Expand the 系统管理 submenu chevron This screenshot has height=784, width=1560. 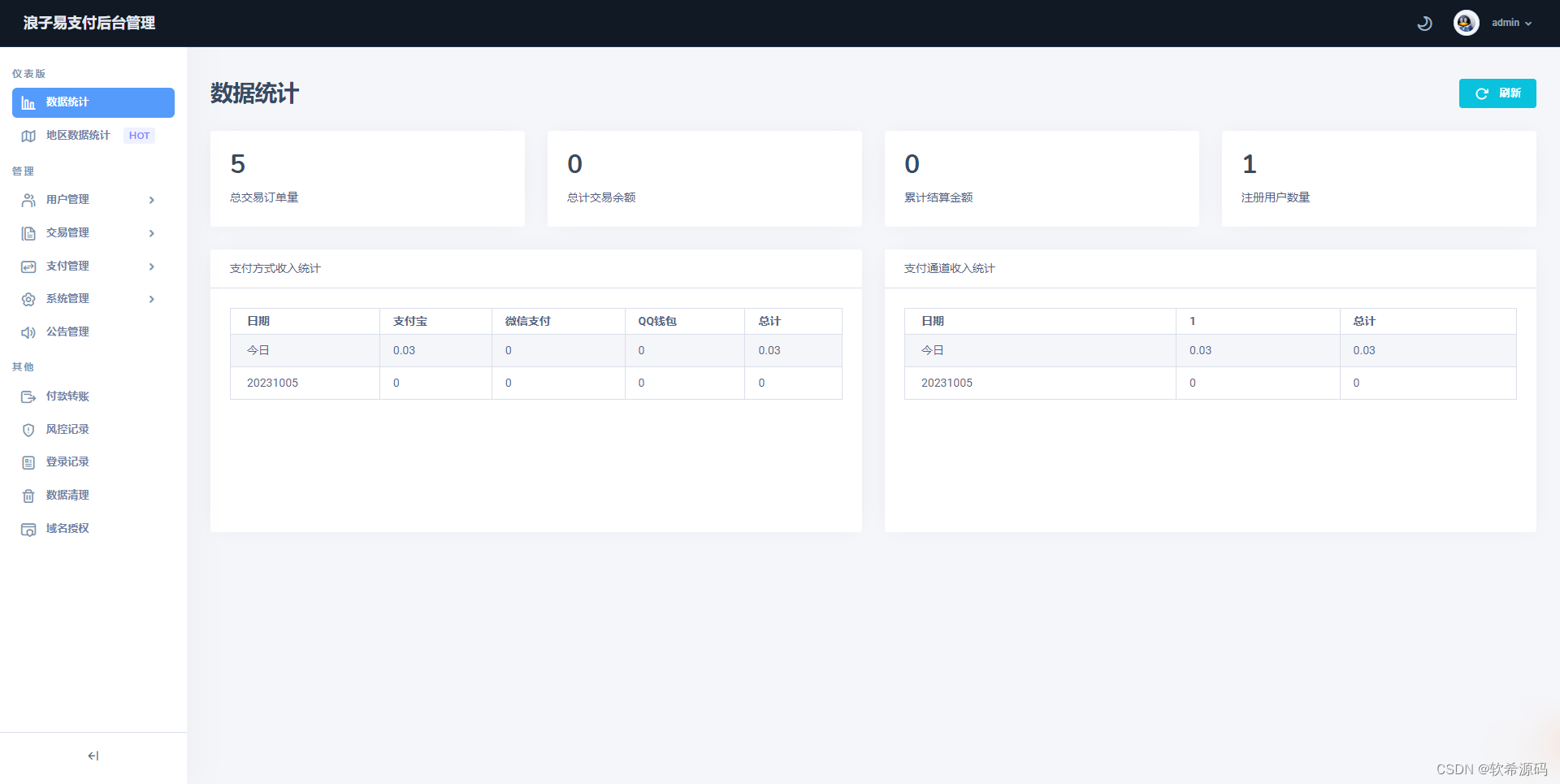[x=152, y=299]
